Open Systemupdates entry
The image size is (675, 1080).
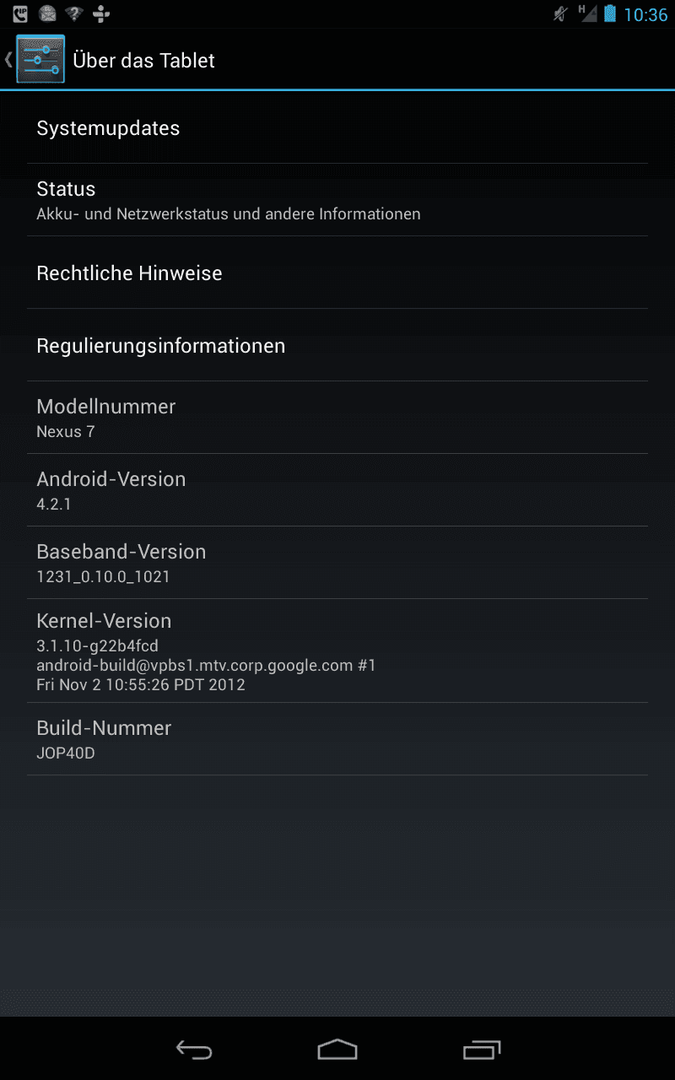(x=338, y=127)
